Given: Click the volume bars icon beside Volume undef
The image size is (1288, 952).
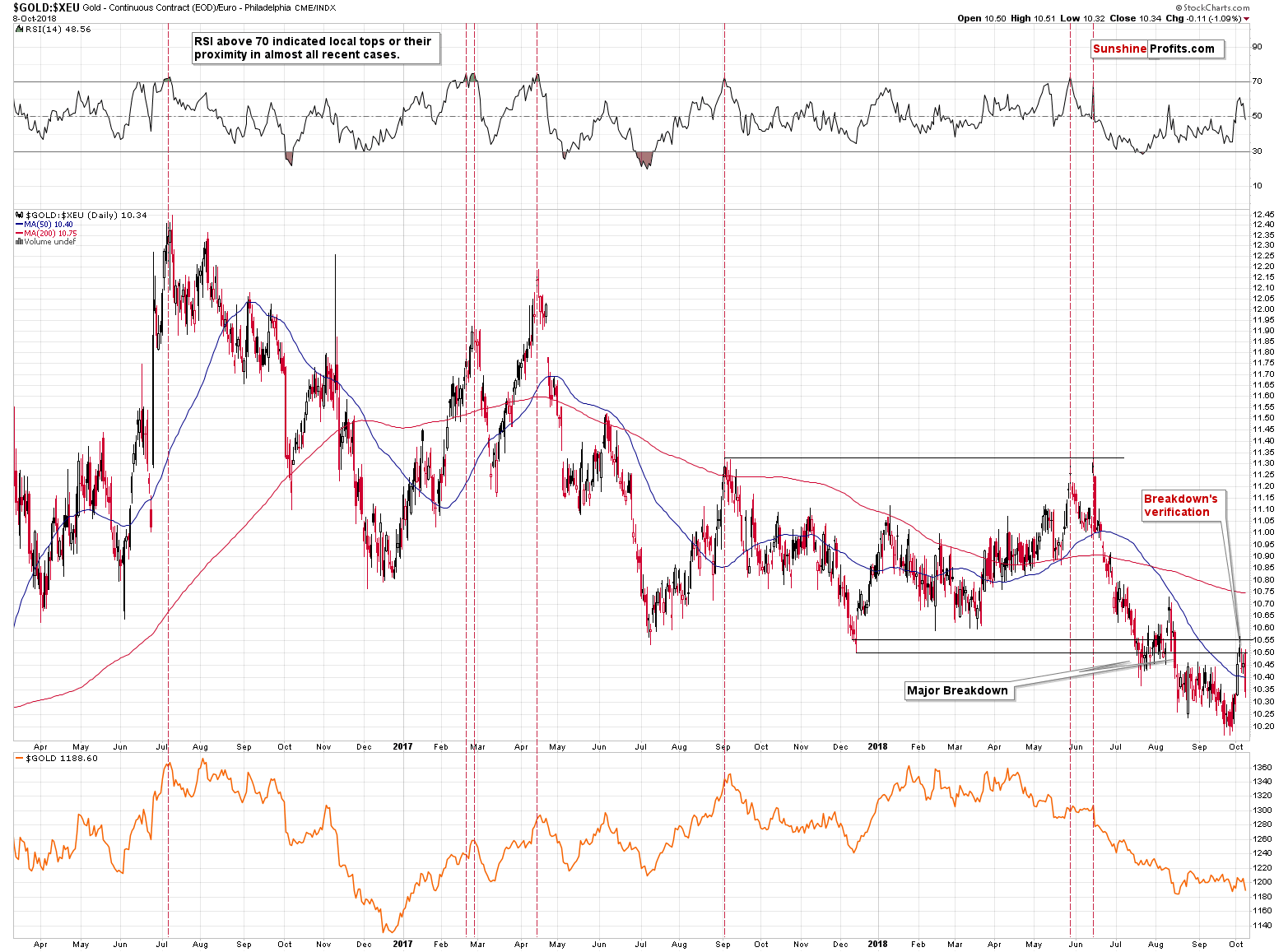Looking at the screenshot, I should pos(19,242).
